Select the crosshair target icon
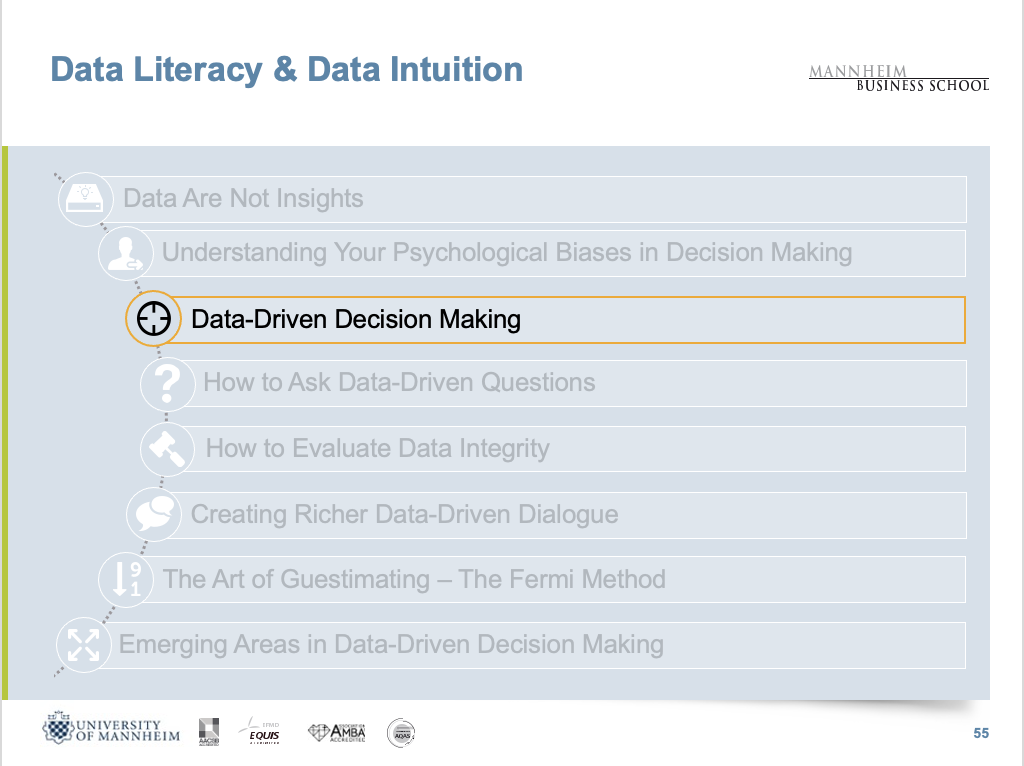 pyautogui.click(x=153, y=319)
